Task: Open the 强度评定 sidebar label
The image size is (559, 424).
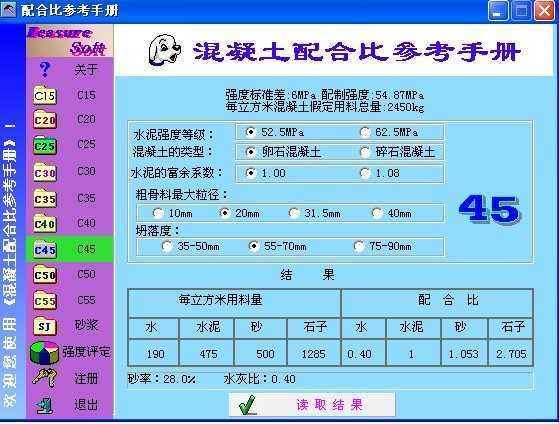Action: click(86, 352)
